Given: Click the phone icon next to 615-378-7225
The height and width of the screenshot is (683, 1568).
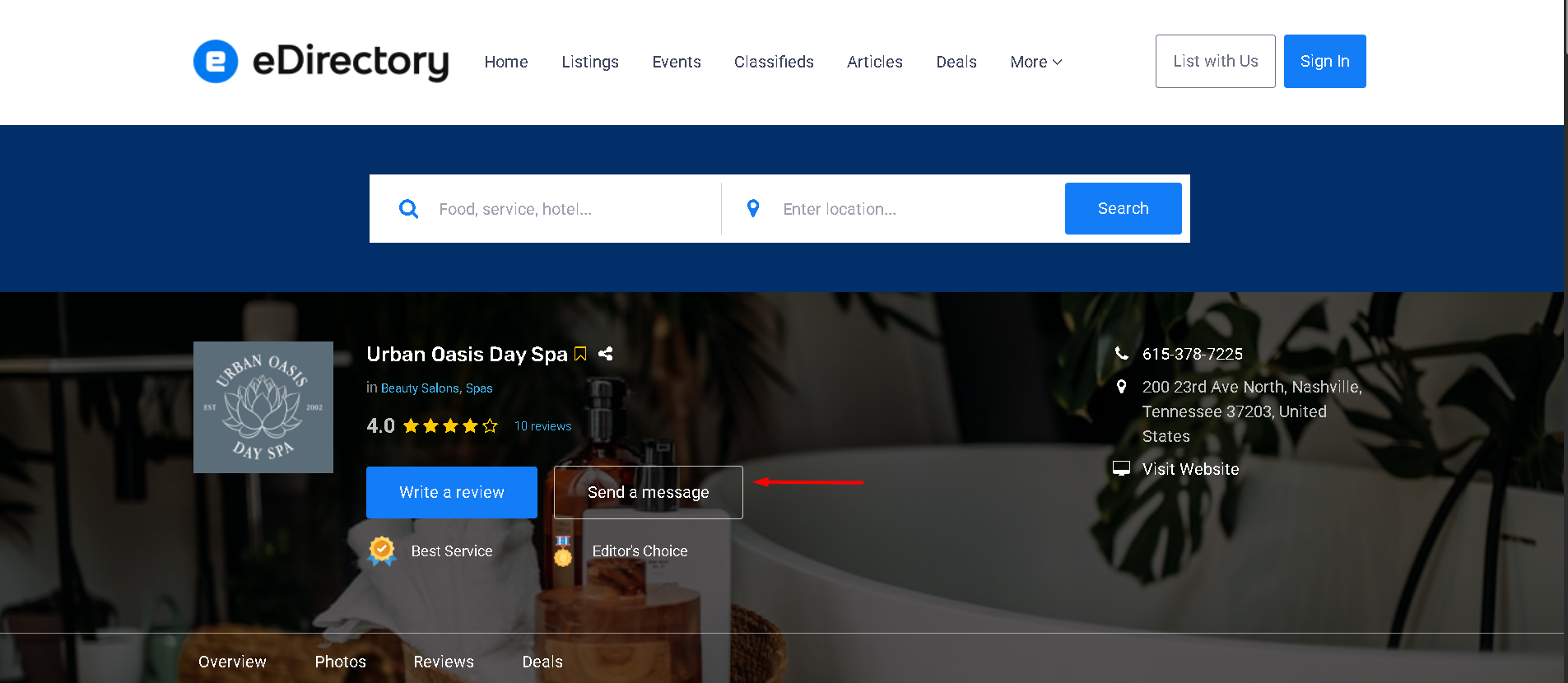Looking at the screenshot, I should click(x=1121, y=353).
